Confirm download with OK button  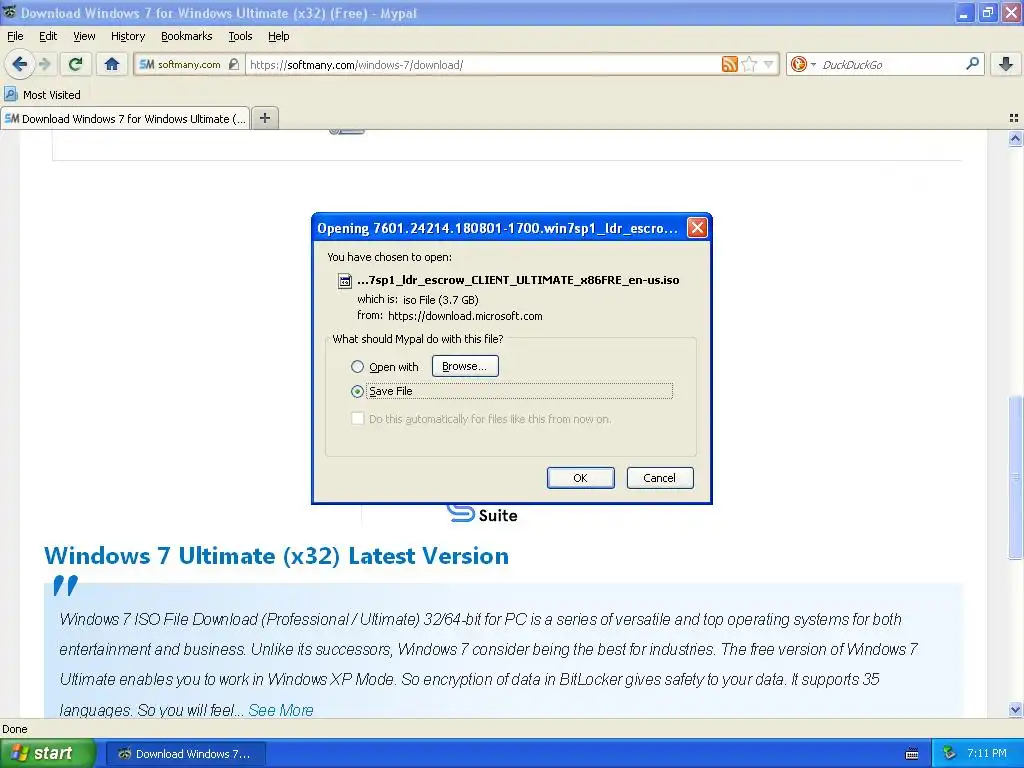tap(581, 478)
